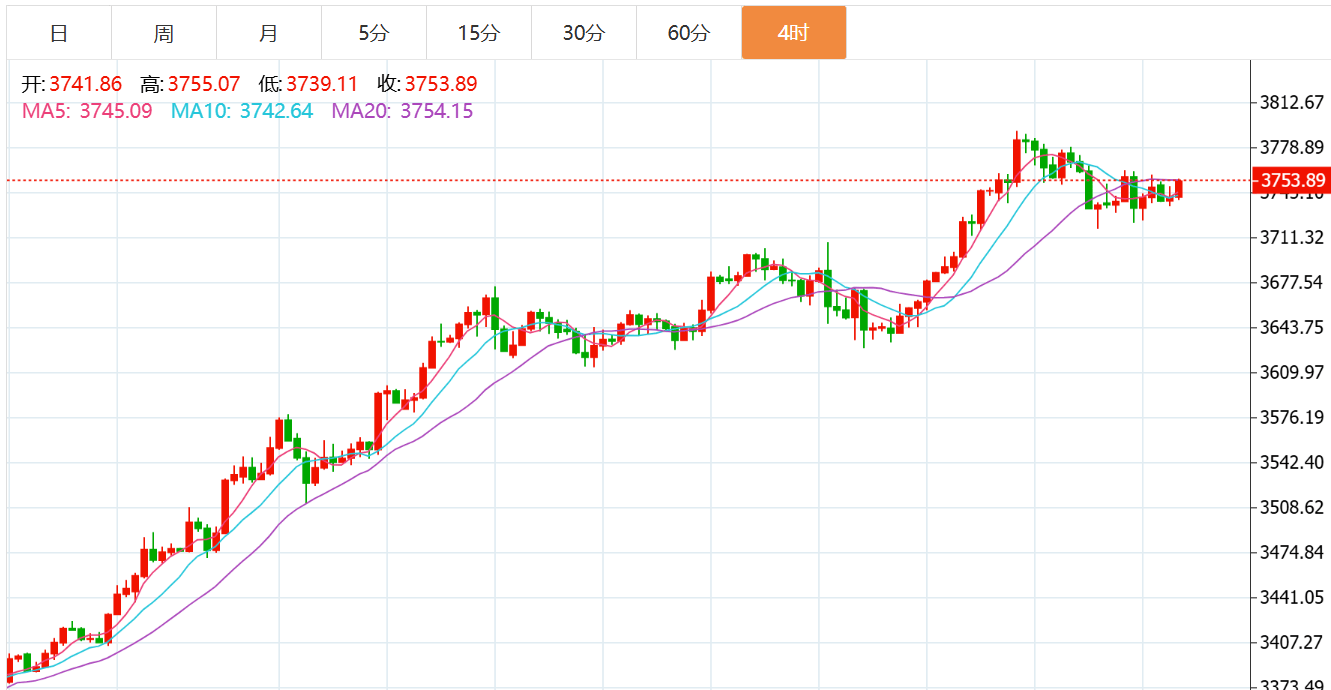
Task: Click the MA10 indicator value 3742.64
Action: [276, 111]
